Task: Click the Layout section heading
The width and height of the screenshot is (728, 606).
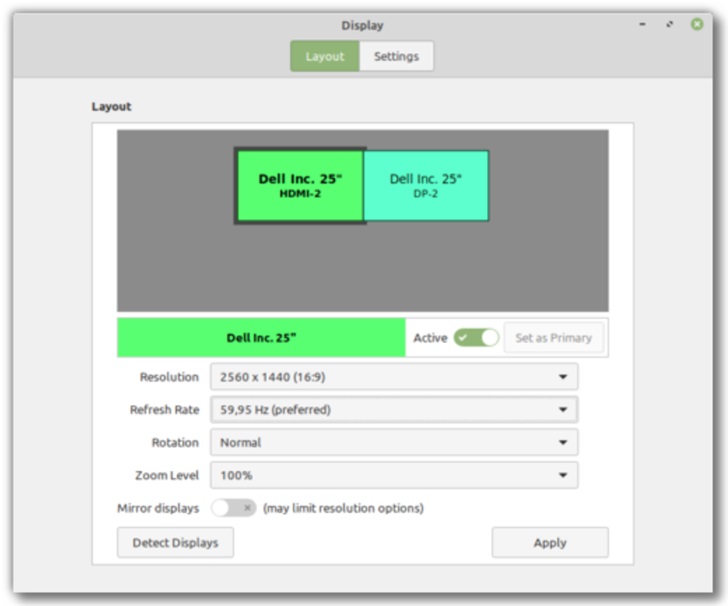Action: pyautogui.click(x=111, y=106)
